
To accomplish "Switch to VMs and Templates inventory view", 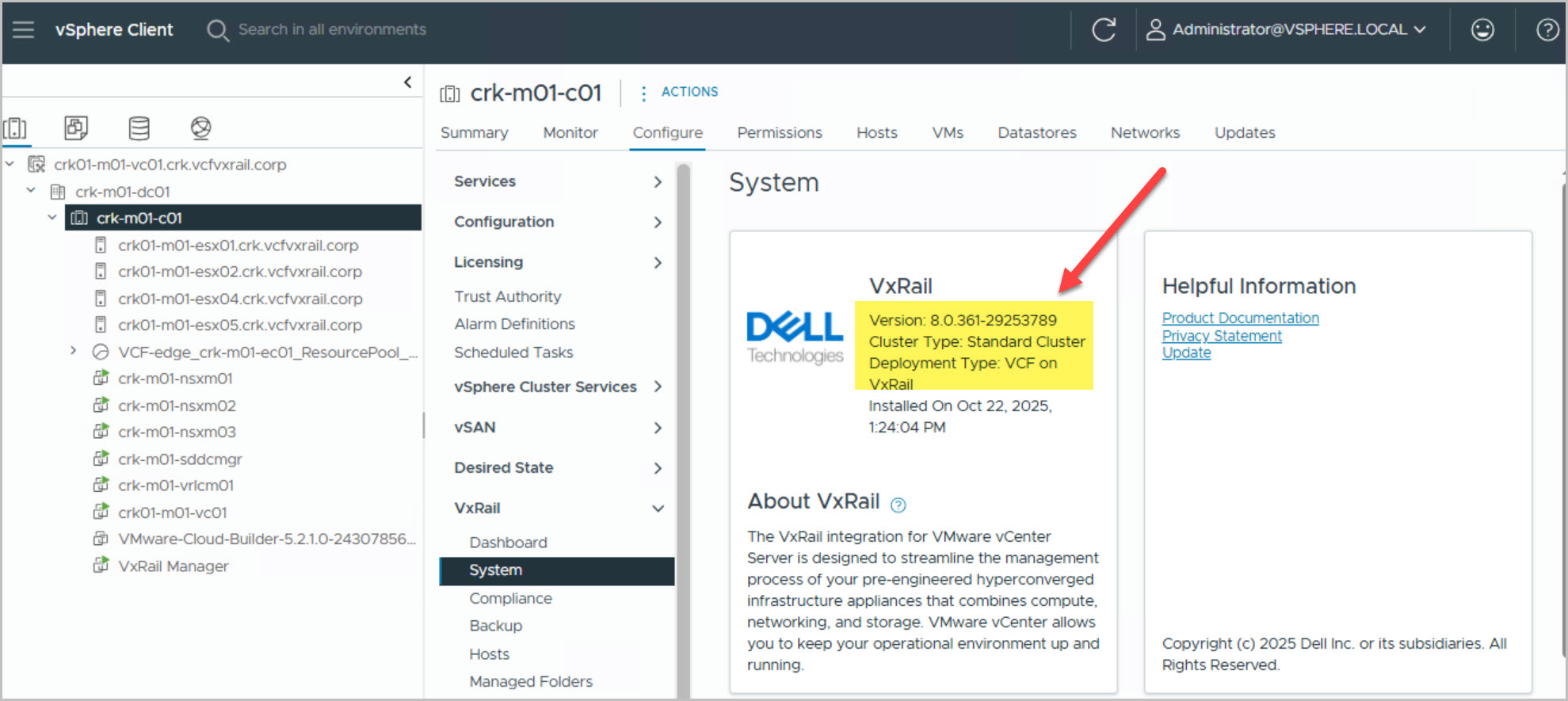I will pyautogui.click(x=76, y=128).
